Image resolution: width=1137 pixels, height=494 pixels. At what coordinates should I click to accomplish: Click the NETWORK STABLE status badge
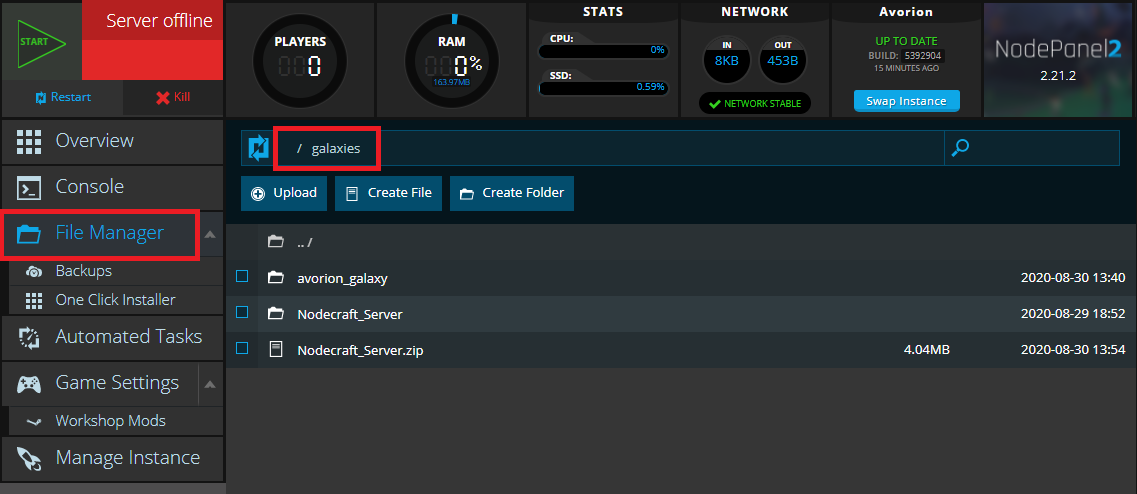[x=755, y=104]
